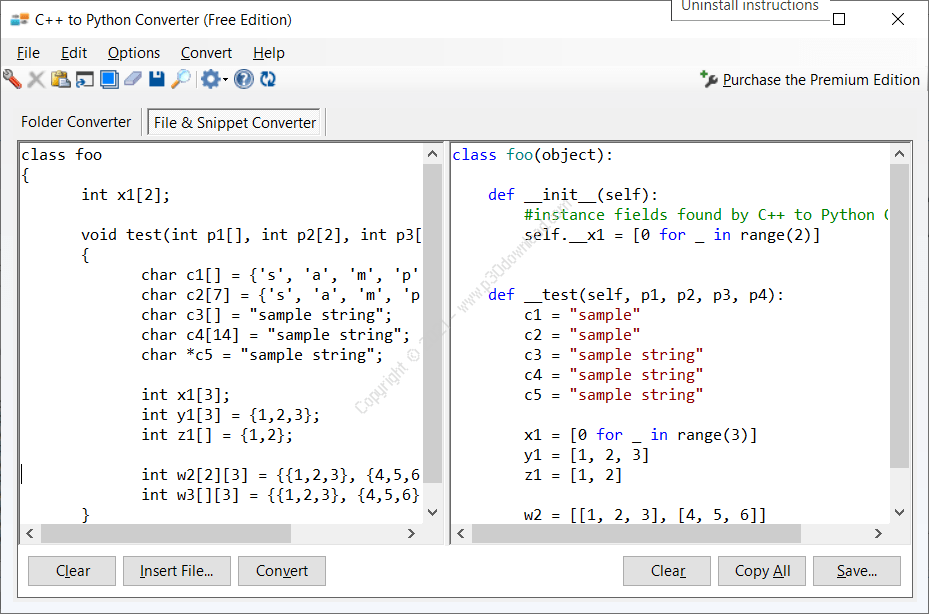
Task: Click Insert File button
Action: pos(176,570)
